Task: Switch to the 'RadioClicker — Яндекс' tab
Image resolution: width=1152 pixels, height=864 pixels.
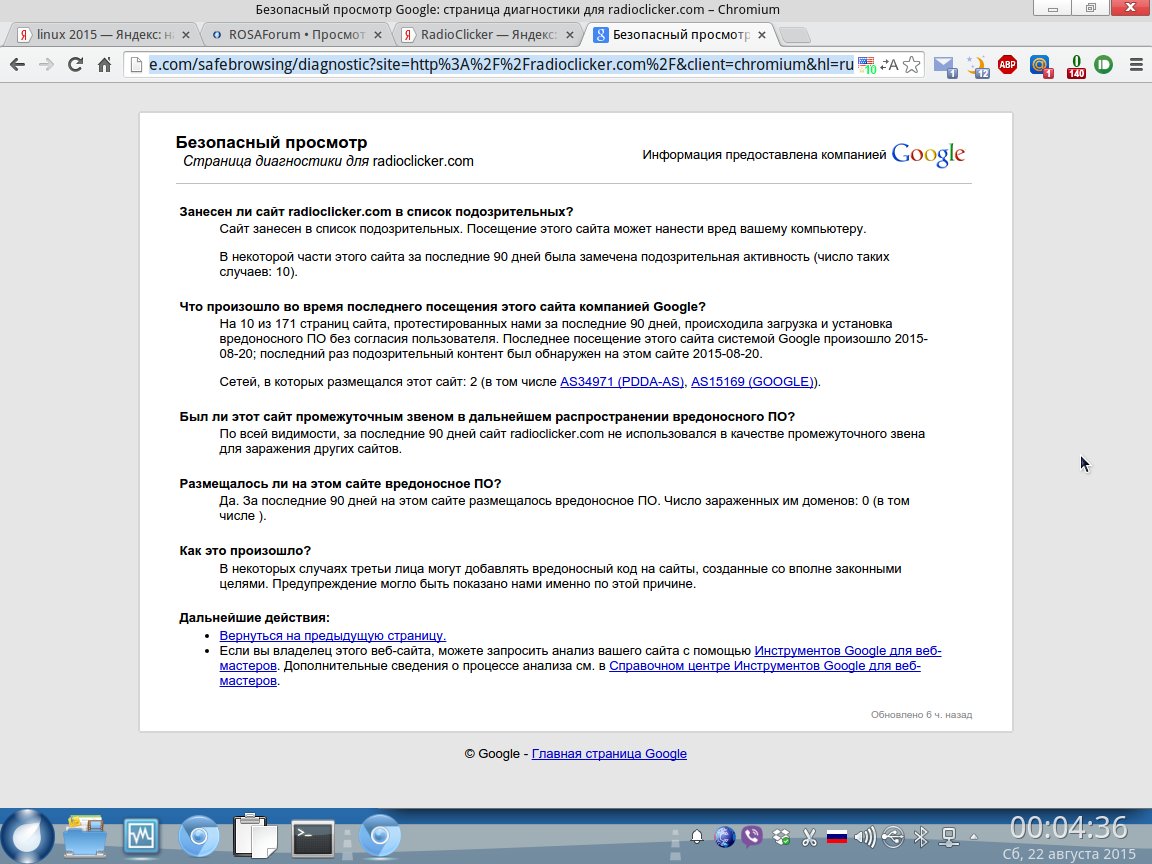Action: point(488,35)
